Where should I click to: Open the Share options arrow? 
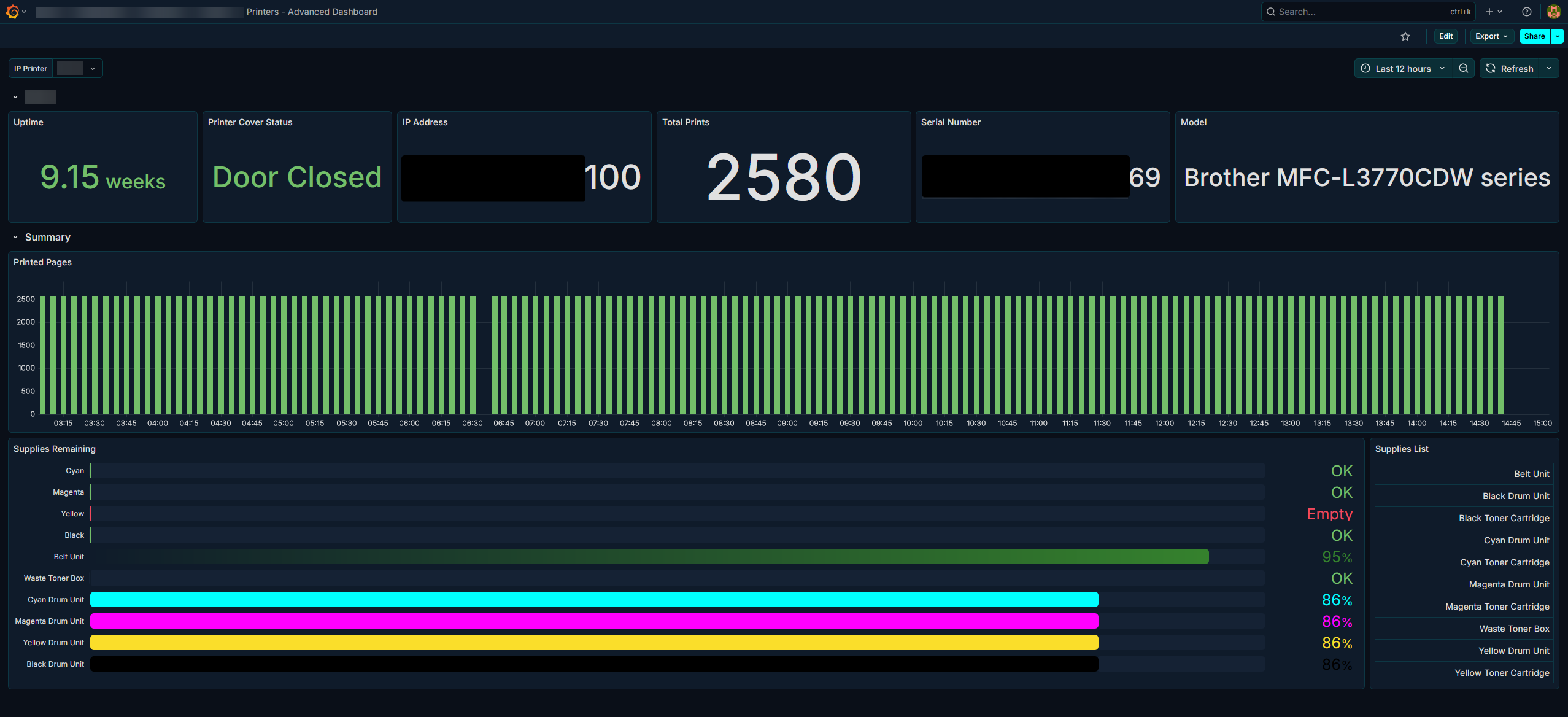(x=1558, y=36)
